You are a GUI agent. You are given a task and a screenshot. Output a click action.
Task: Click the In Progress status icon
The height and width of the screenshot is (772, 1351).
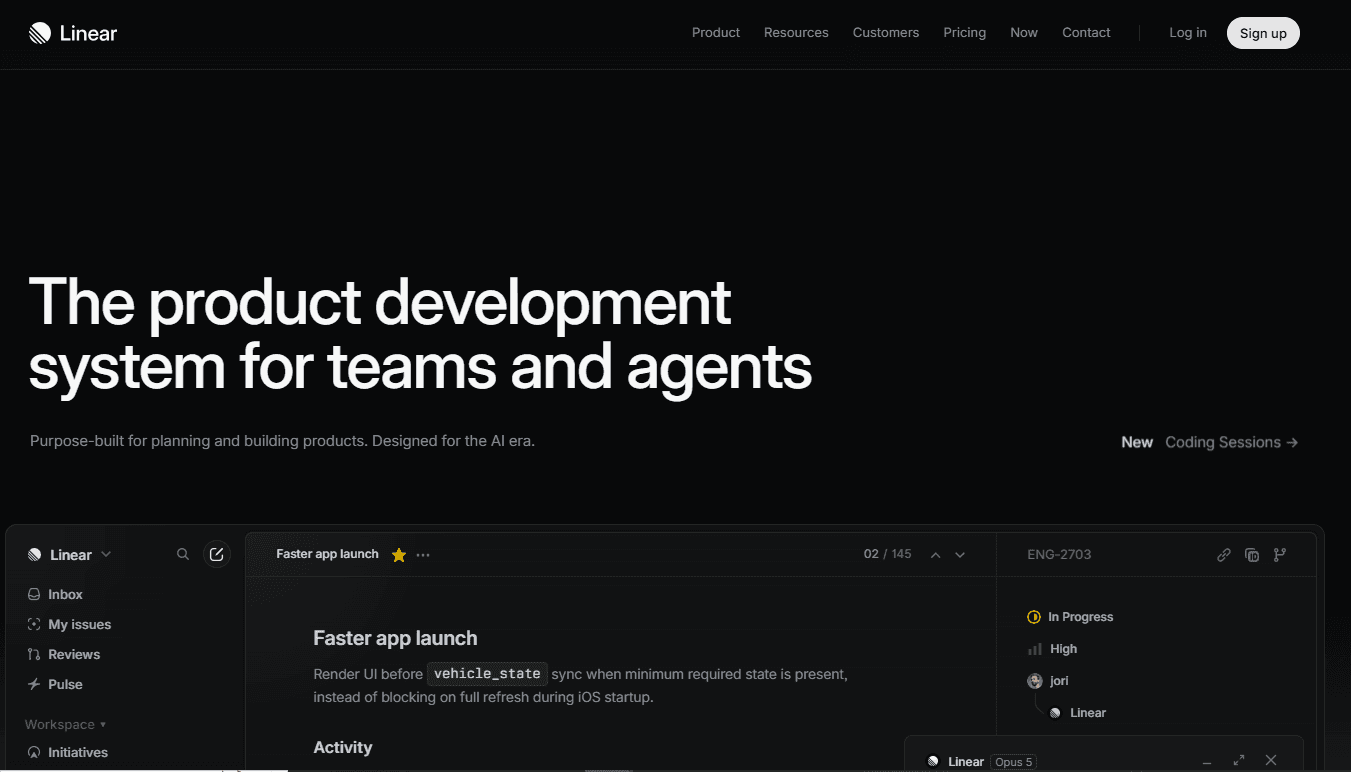[1034, 617]
